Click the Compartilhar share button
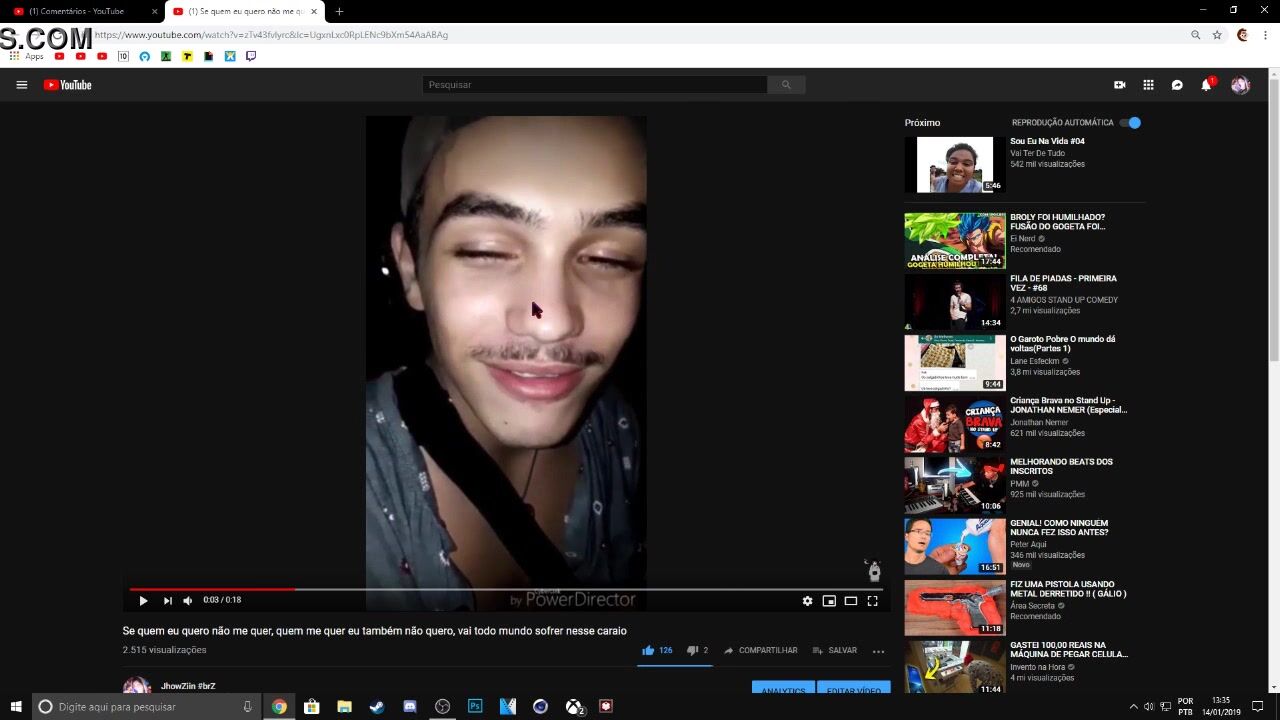The width and height of the screenshot is (1280, 720). (760, 650)
